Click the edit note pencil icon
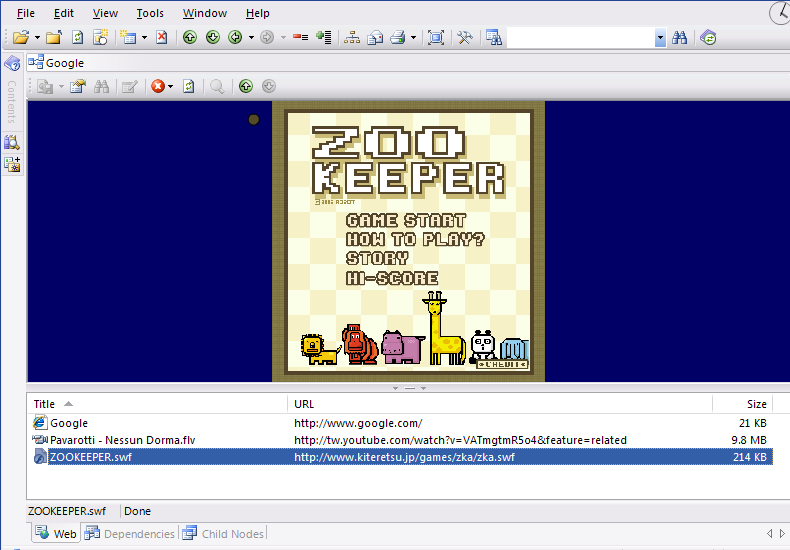 [x=130, y=87]
